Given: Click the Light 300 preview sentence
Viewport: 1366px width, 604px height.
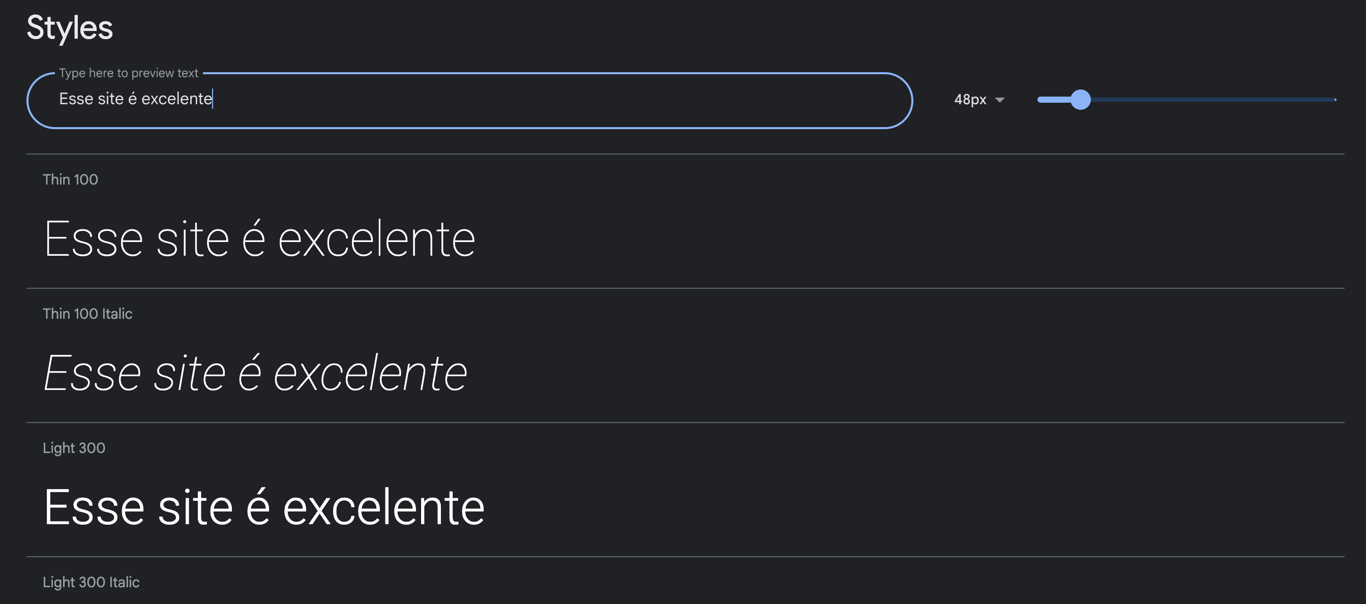Looking at the screenshot, I should 263,507.
